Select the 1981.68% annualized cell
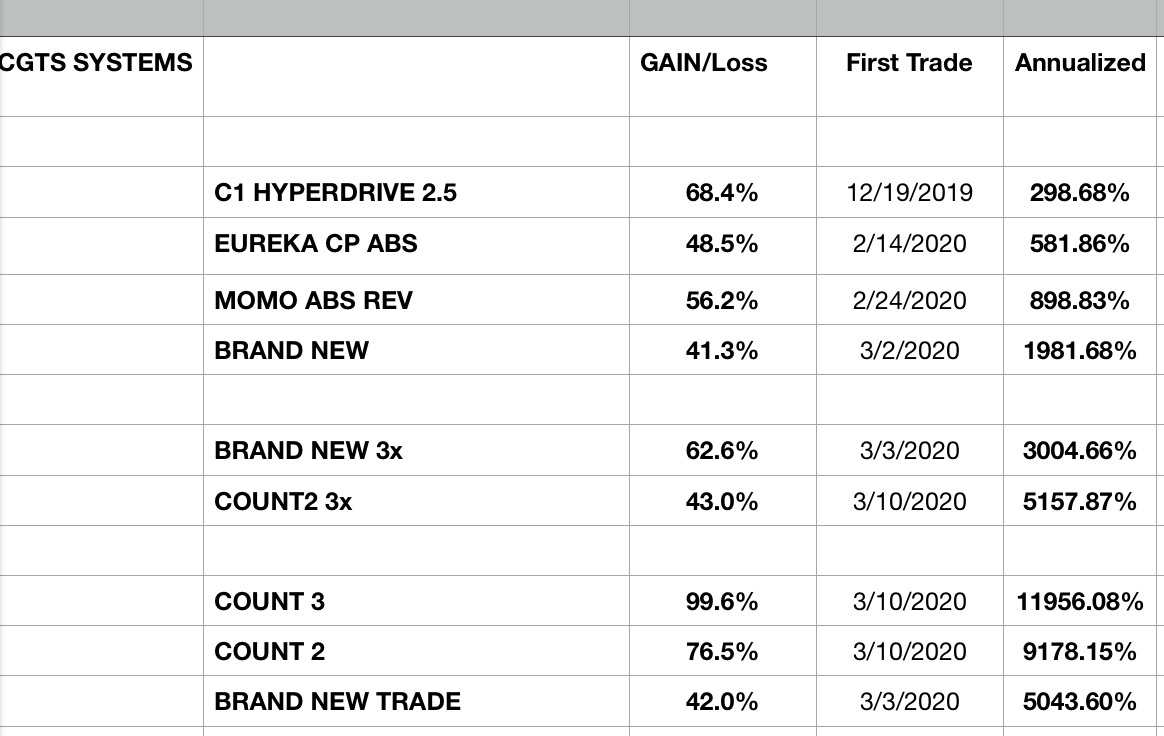Viewport: 1164px width, 736px height. point(1080,351)
